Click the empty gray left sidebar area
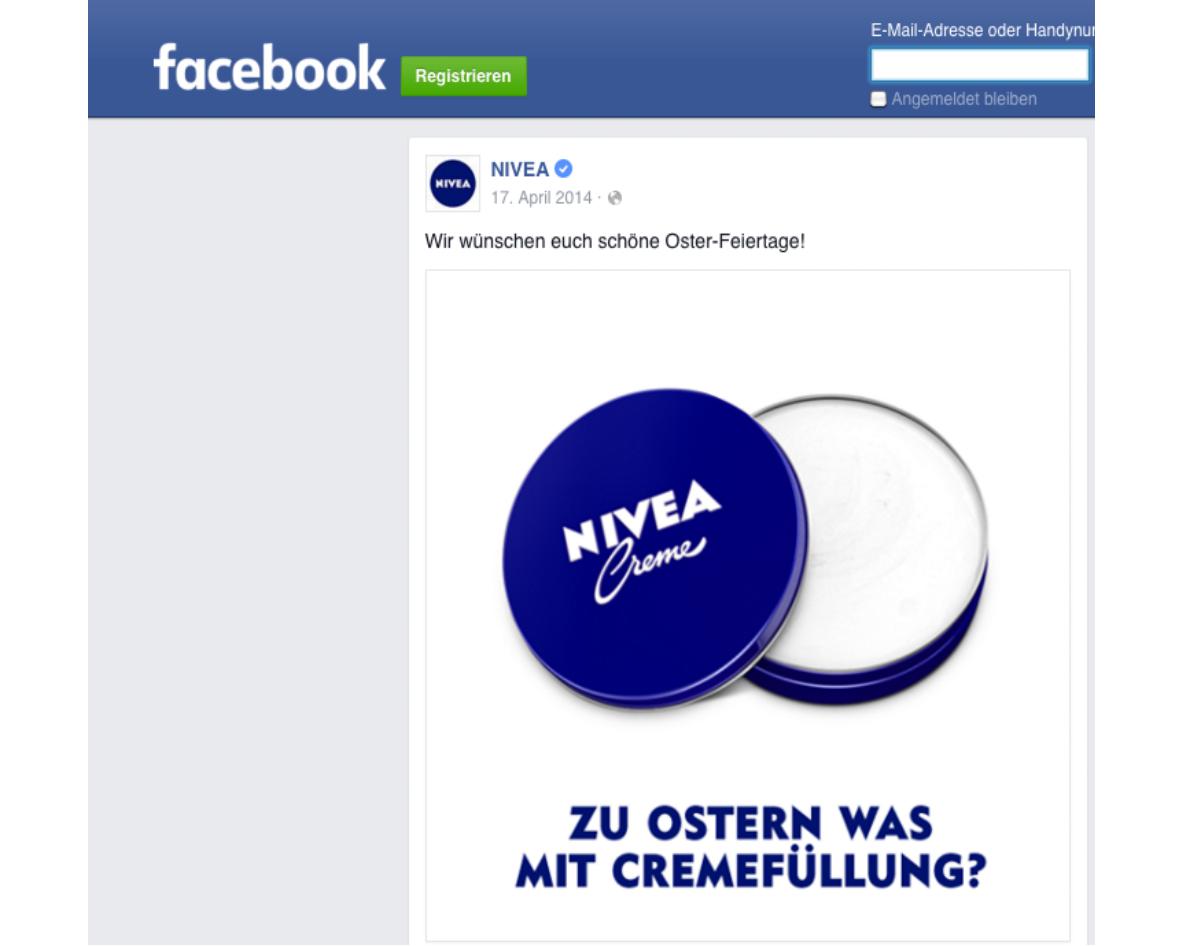The height and width of the screenshot is (946, 1180). [x=248, y=527]
